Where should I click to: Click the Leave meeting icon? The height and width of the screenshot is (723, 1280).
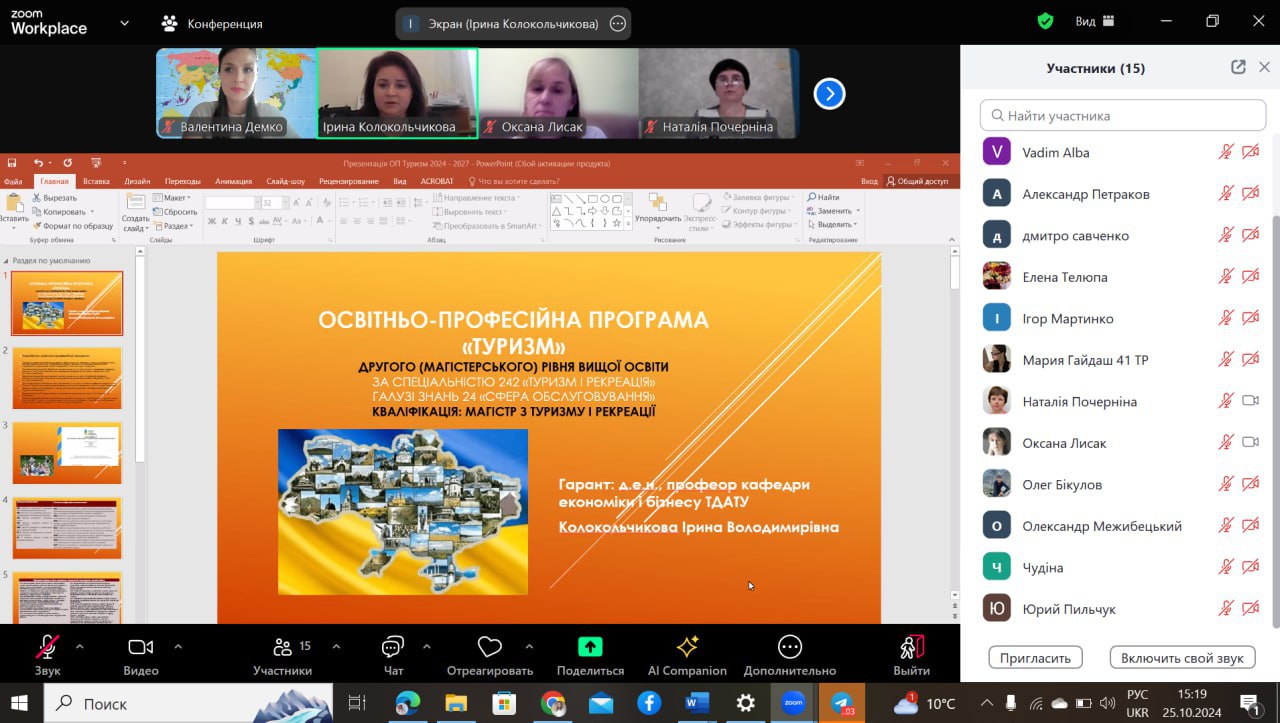pyautogui.click(x=911, y=648)
